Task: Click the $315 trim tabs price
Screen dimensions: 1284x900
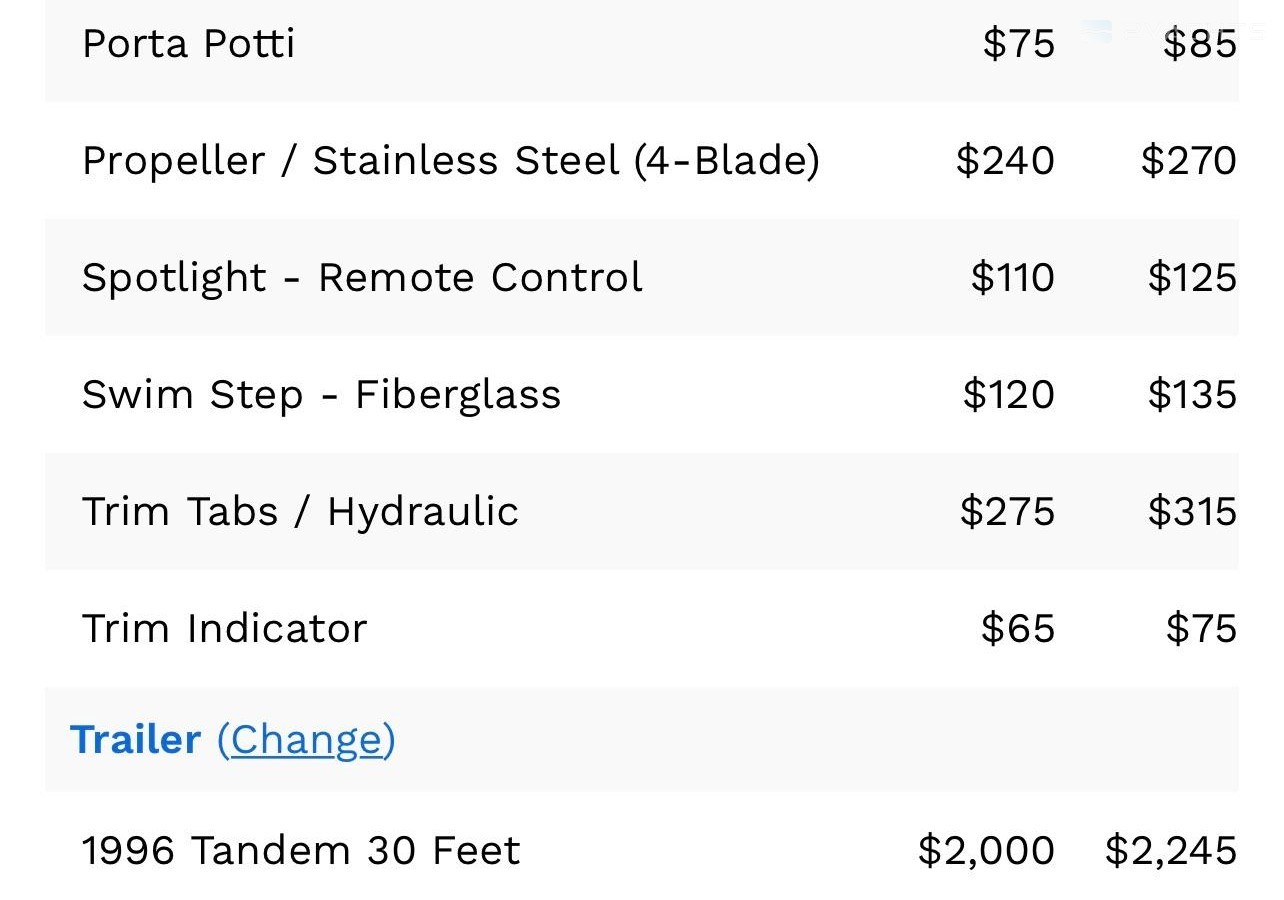Action: click(x=1192, y=511)
